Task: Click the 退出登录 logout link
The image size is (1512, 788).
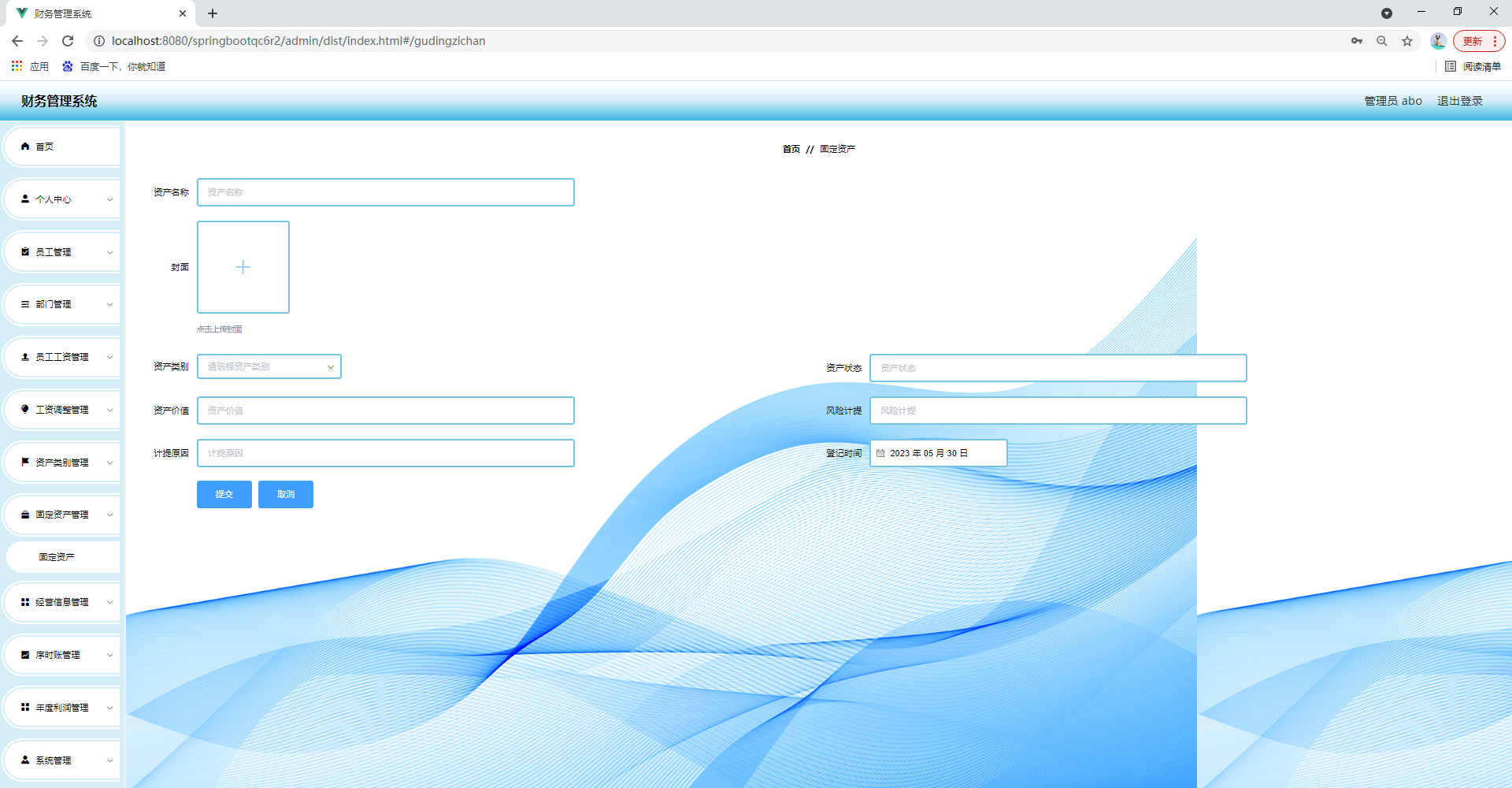Action: click(1460, 101)
